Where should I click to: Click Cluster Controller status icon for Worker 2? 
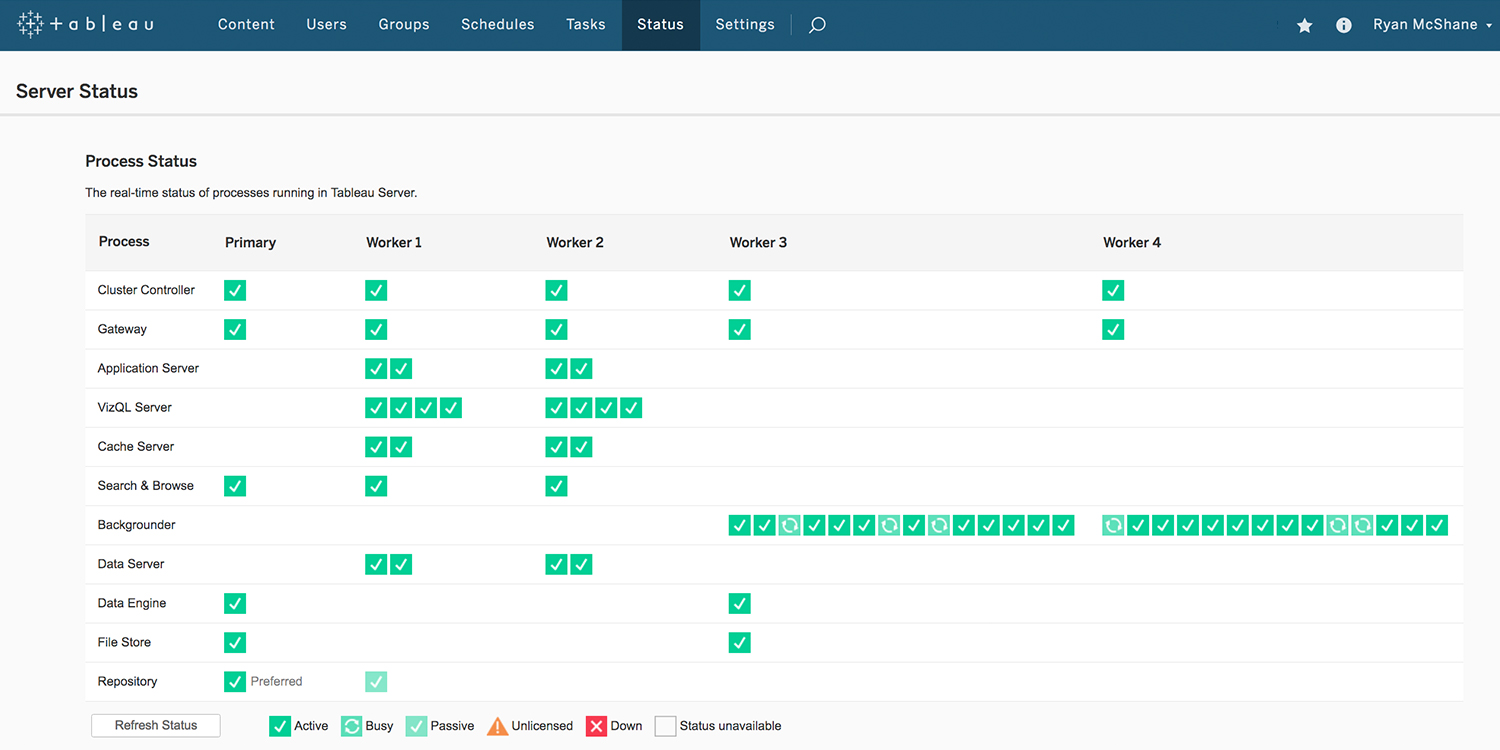coord(556,290)
